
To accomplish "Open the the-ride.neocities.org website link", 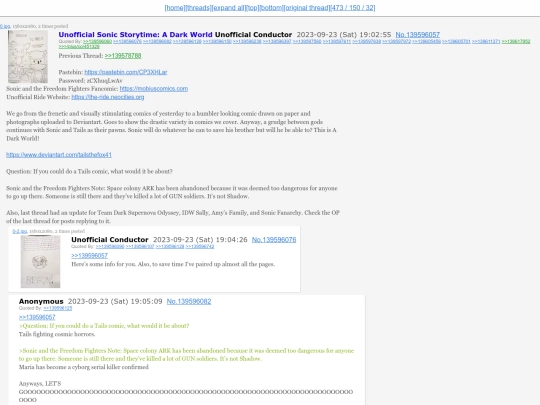I will point(108,97).
